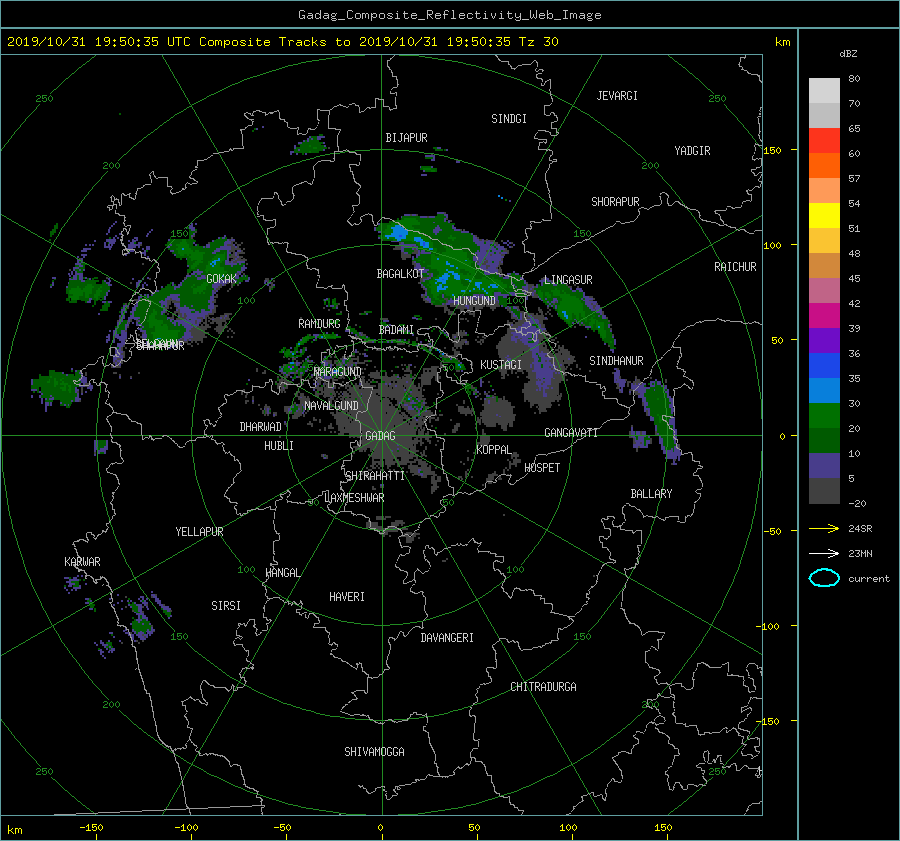900x841 pixels.
Task: Click the JEVARGI city label
Action: [617, 96]
